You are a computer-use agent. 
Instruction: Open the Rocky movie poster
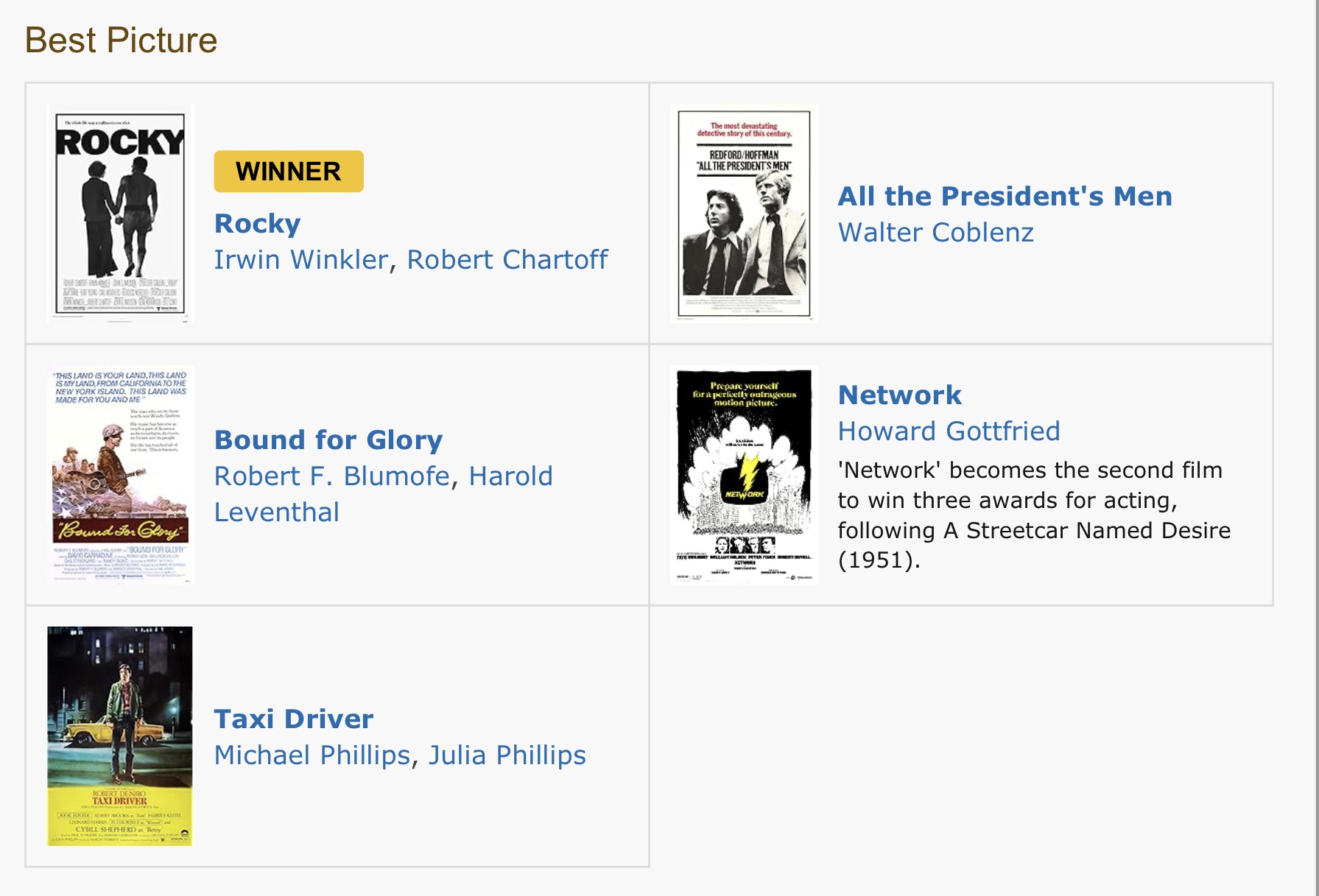click(120, 213)
